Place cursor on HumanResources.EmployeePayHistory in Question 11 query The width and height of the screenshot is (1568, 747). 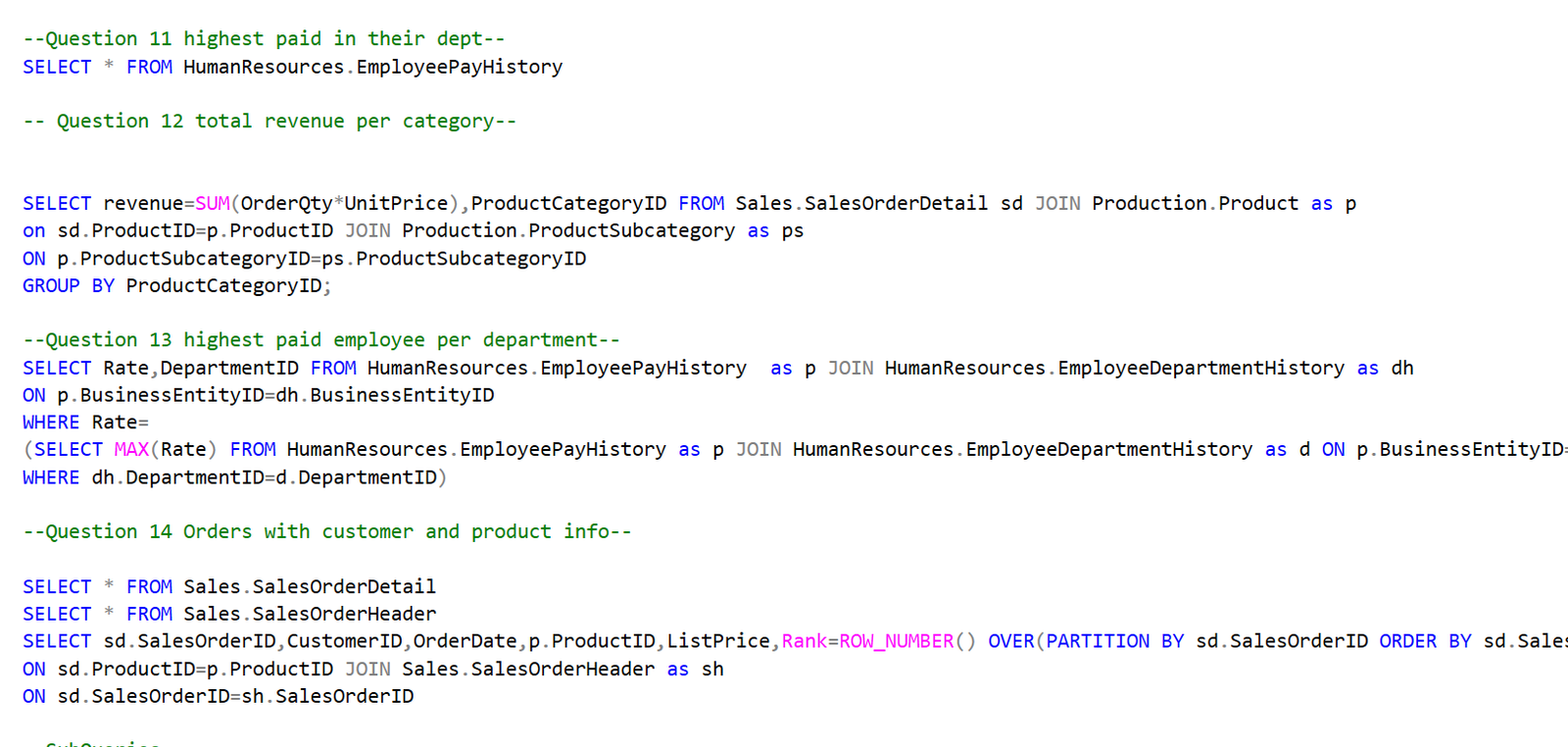372,68
